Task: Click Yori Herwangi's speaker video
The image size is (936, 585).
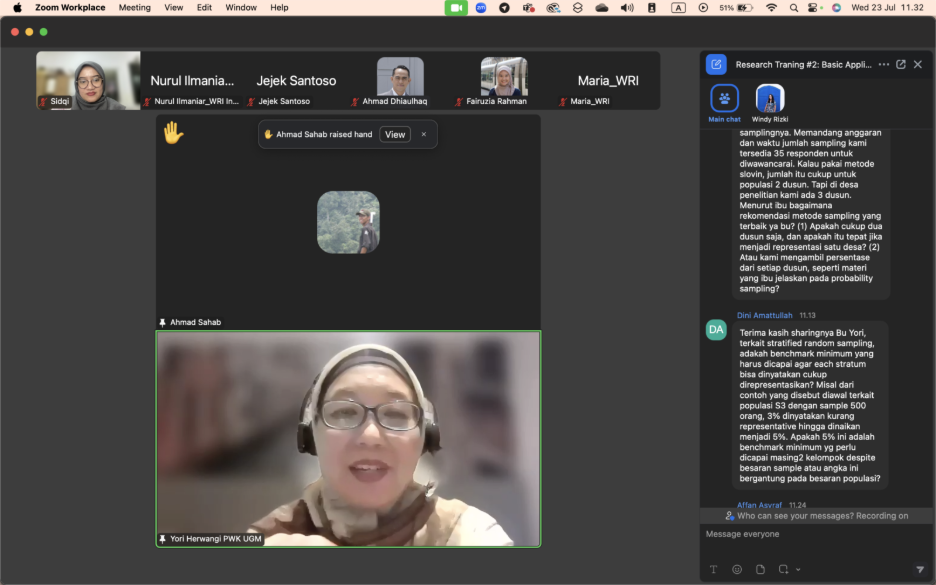Action: coord(349,439)
